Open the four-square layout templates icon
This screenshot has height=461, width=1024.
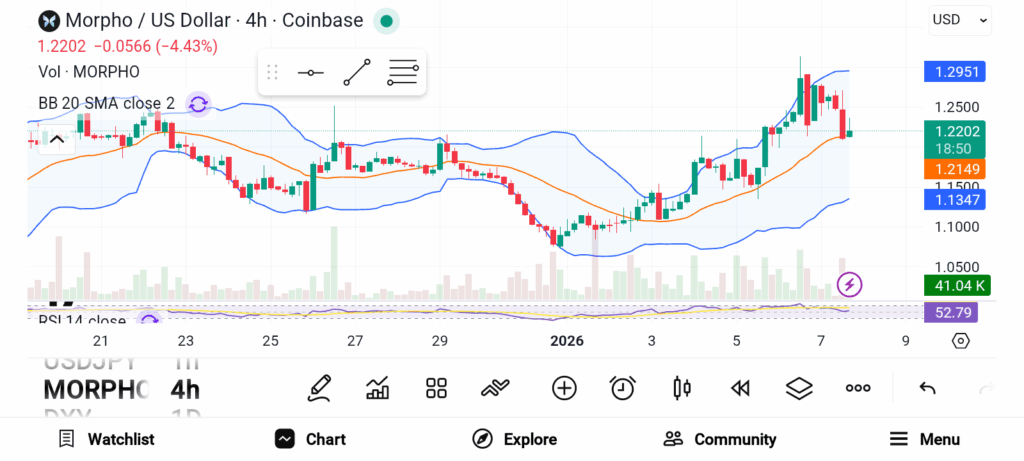[x=436, y=388]
